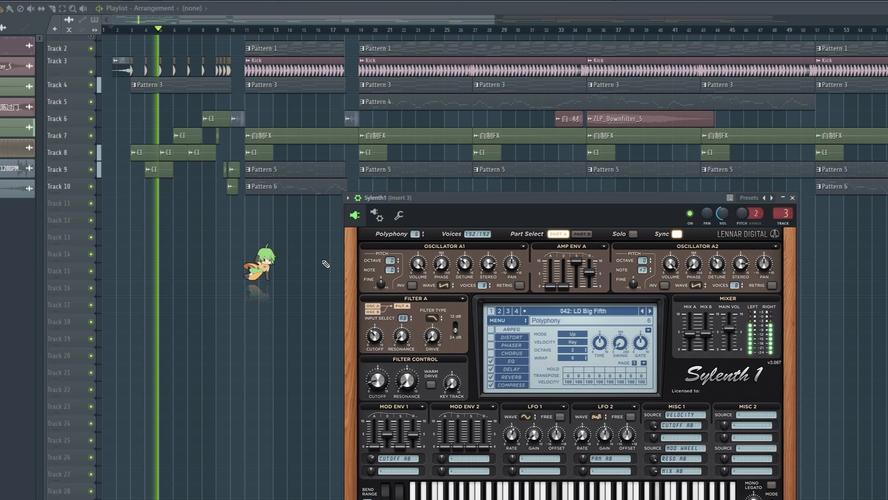Click the Sylenth1 plugin options gear in title bar
888x500 pixels.
click(358, 198)
